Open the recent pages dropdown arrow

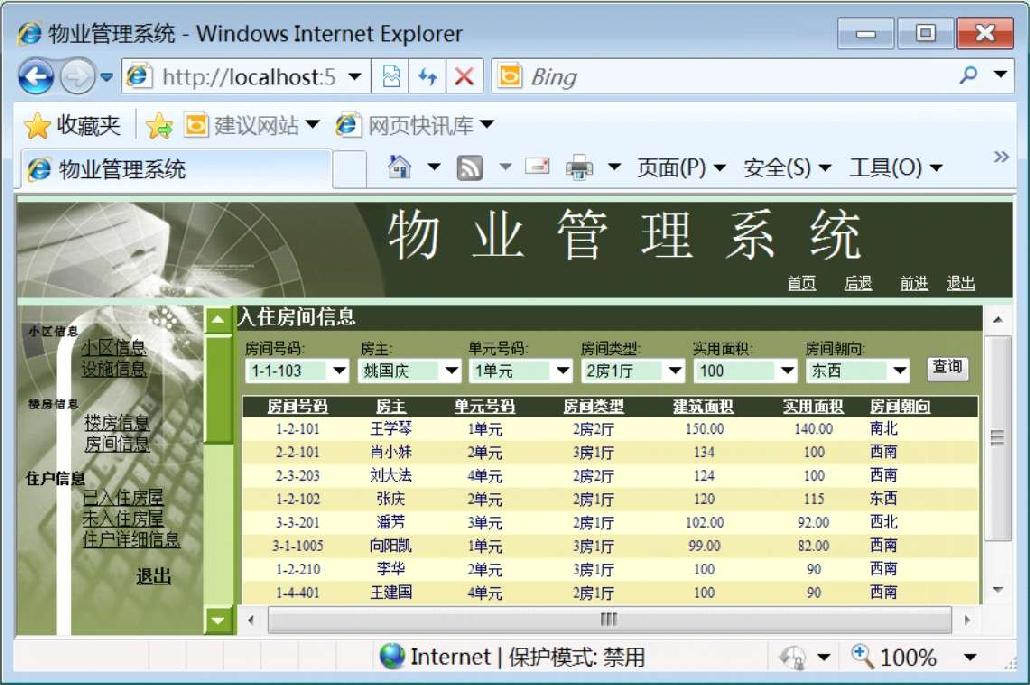pos(106,77)
